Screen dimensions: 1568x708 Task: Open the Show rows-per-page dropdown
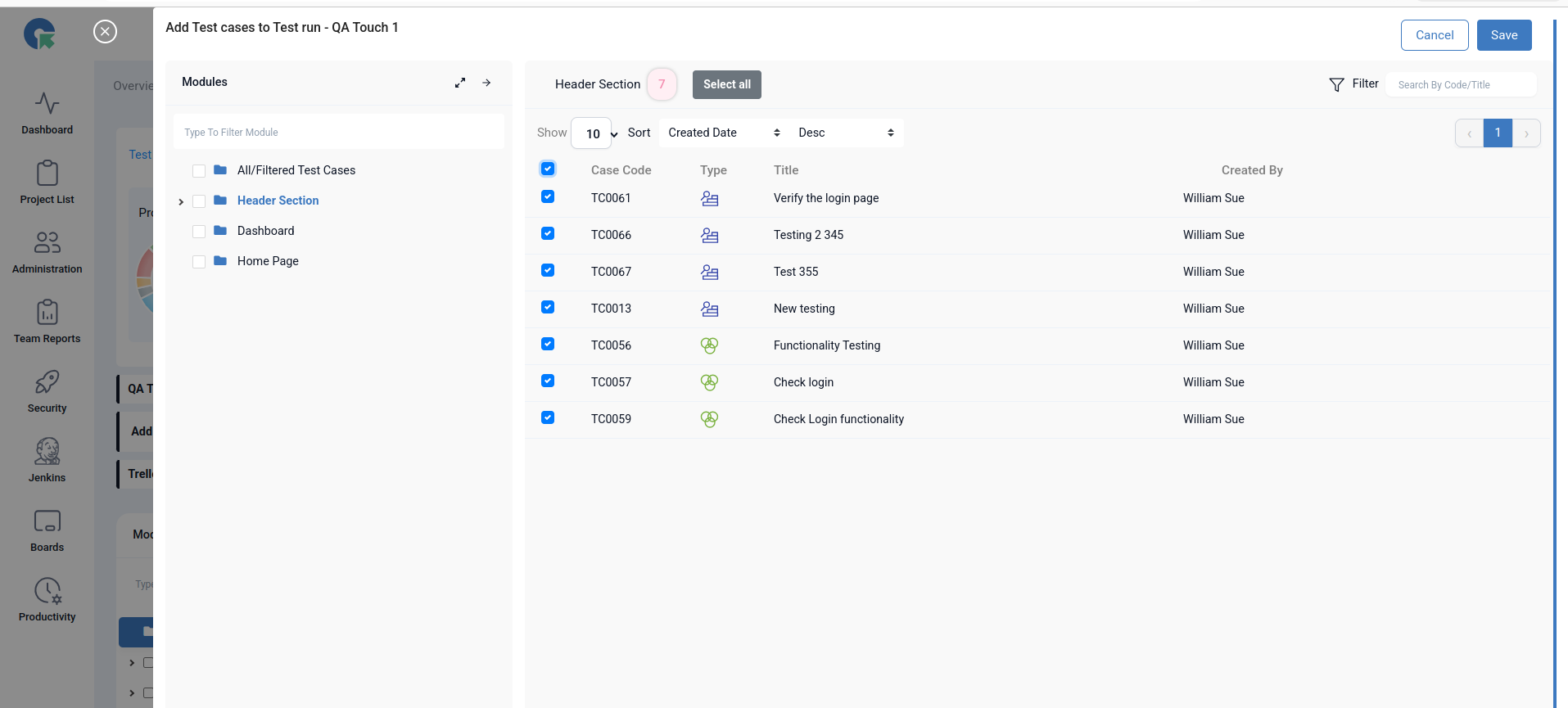(594, 133)
